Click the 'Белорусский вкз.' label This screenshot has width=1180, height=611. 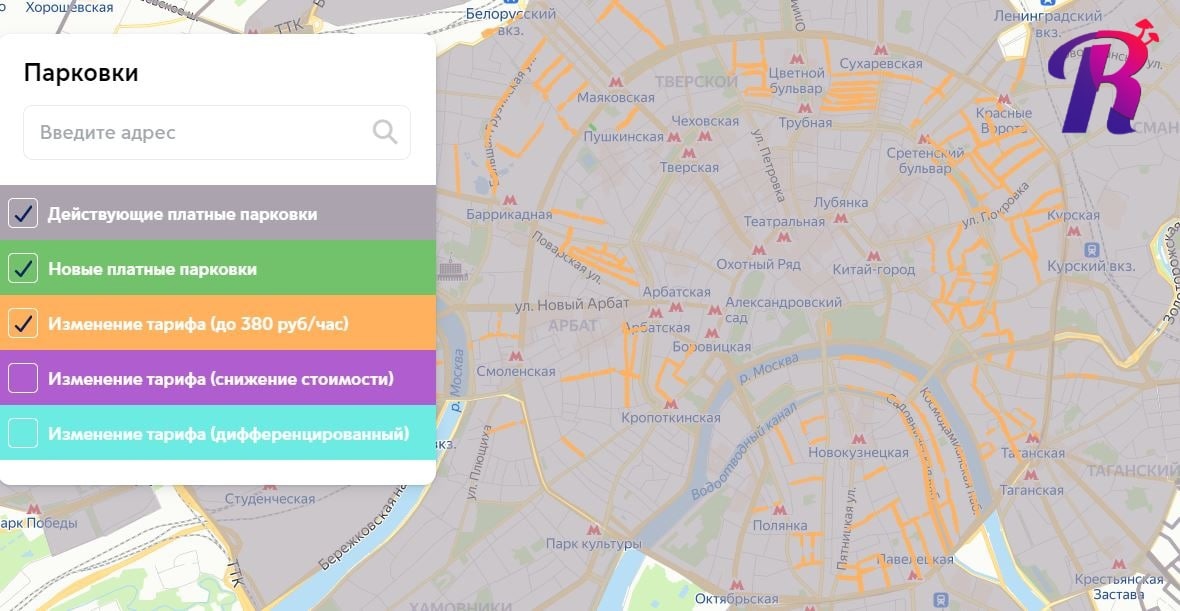tap(511, 23)
